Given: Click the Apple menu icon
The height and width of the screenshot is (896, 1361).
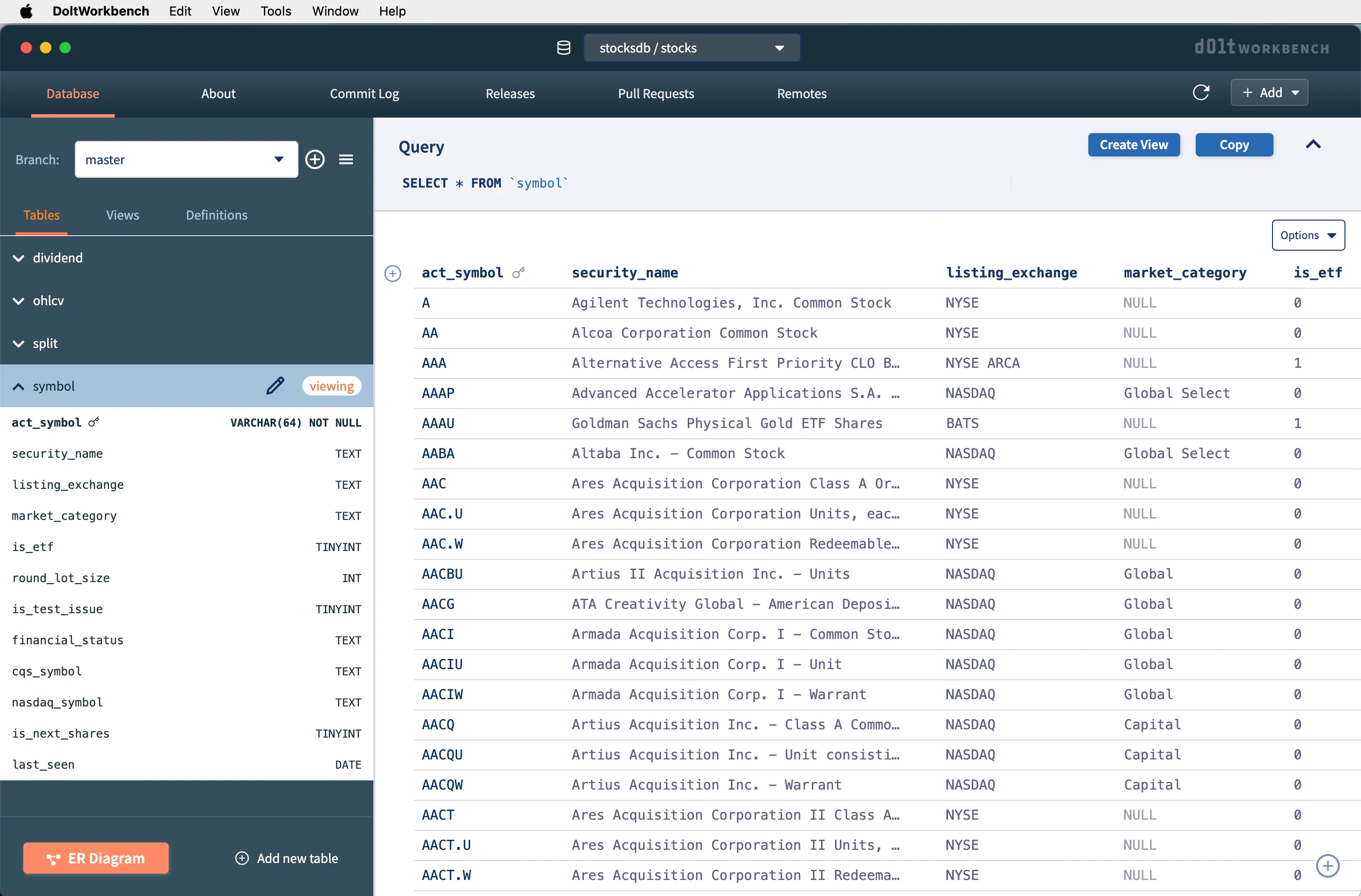Looking at the screenshot, I should pyautogui.click(x=26, y=11).
